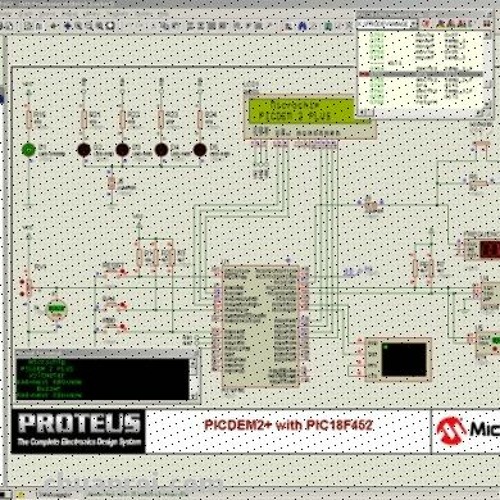This screenshot has width=500, height=500.
Task: Click the source window horizontal scroll left arrow
Action: click(x=362, y=112)
